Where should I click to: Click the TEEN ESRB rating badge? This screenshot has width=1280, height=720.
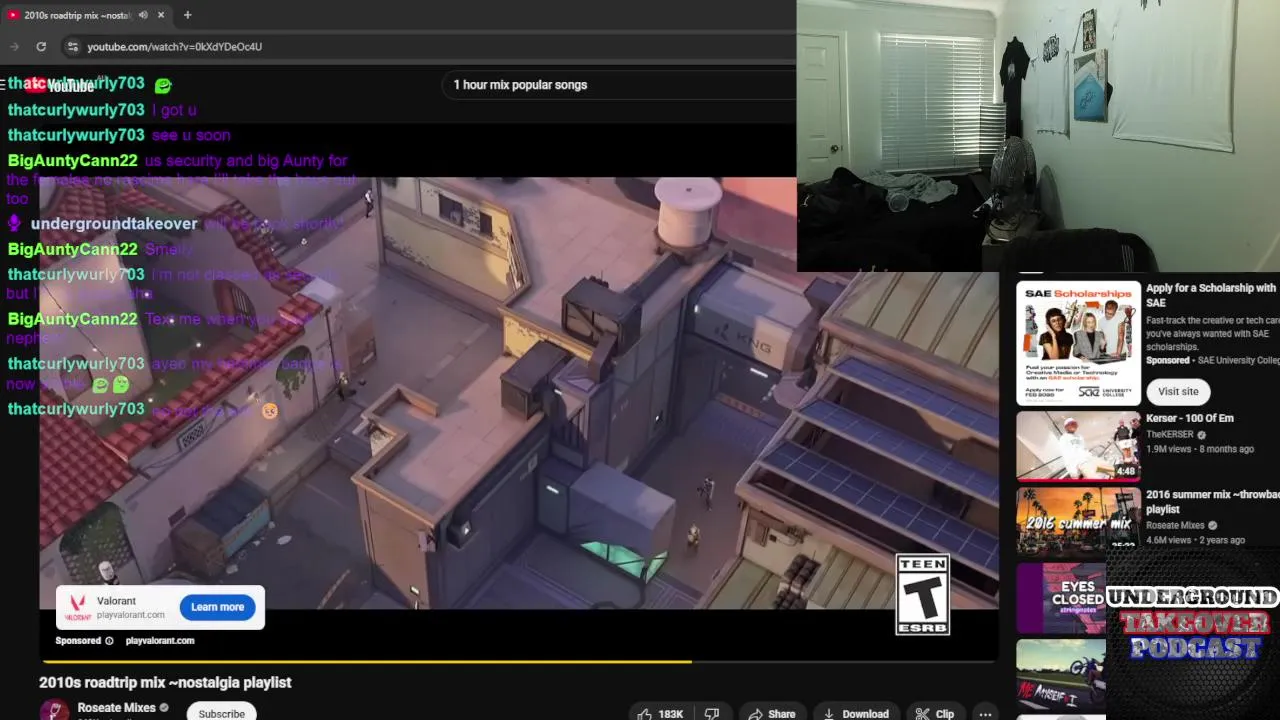pyautogui.click(x=921, y=594)
